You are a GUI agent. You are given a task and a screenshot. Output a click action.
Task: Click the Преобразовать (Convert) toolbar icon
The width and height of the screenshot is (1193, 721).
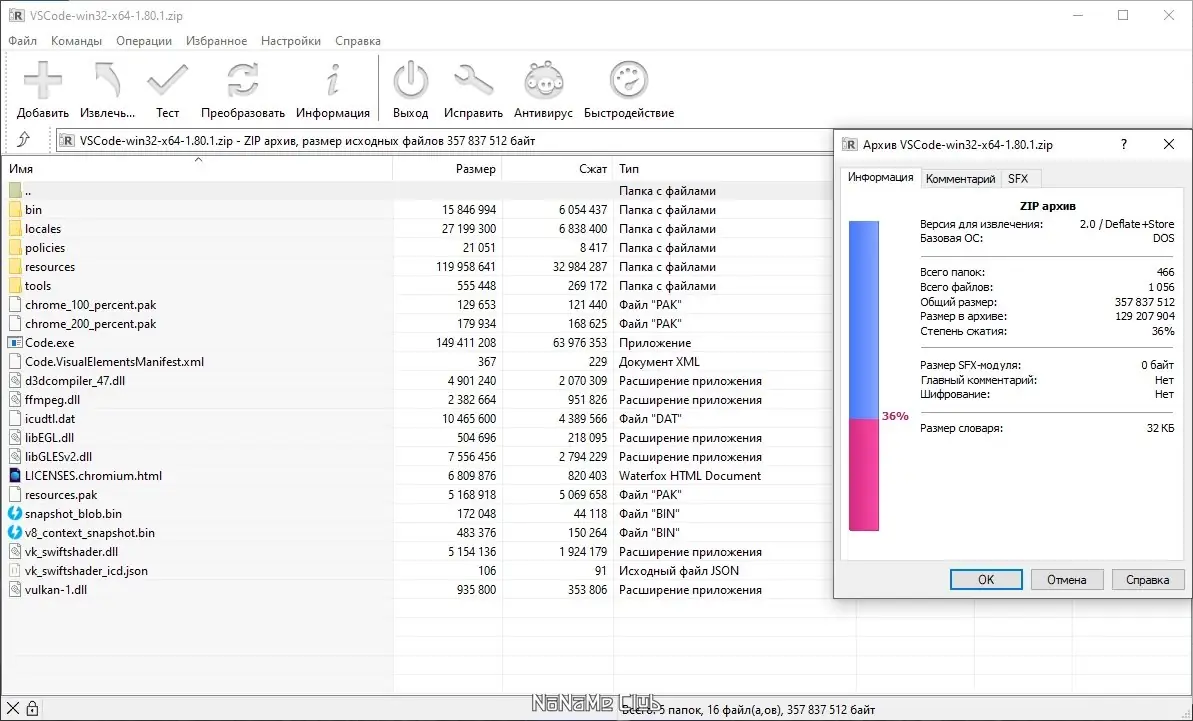click(243, 80)
